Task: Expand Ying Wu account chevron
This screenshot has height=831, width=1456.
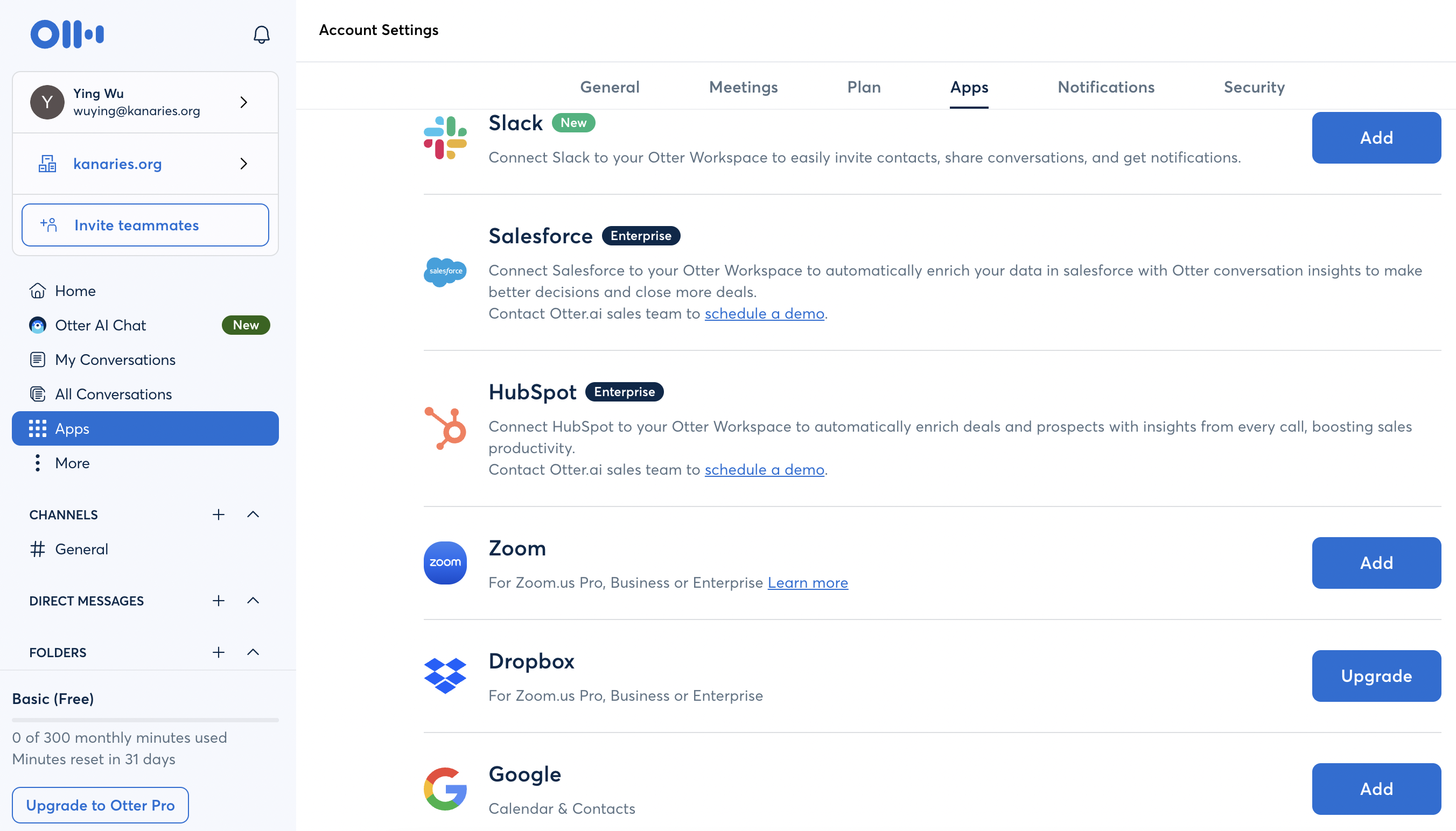Action: pyautogui.click(x=244, y=102)
